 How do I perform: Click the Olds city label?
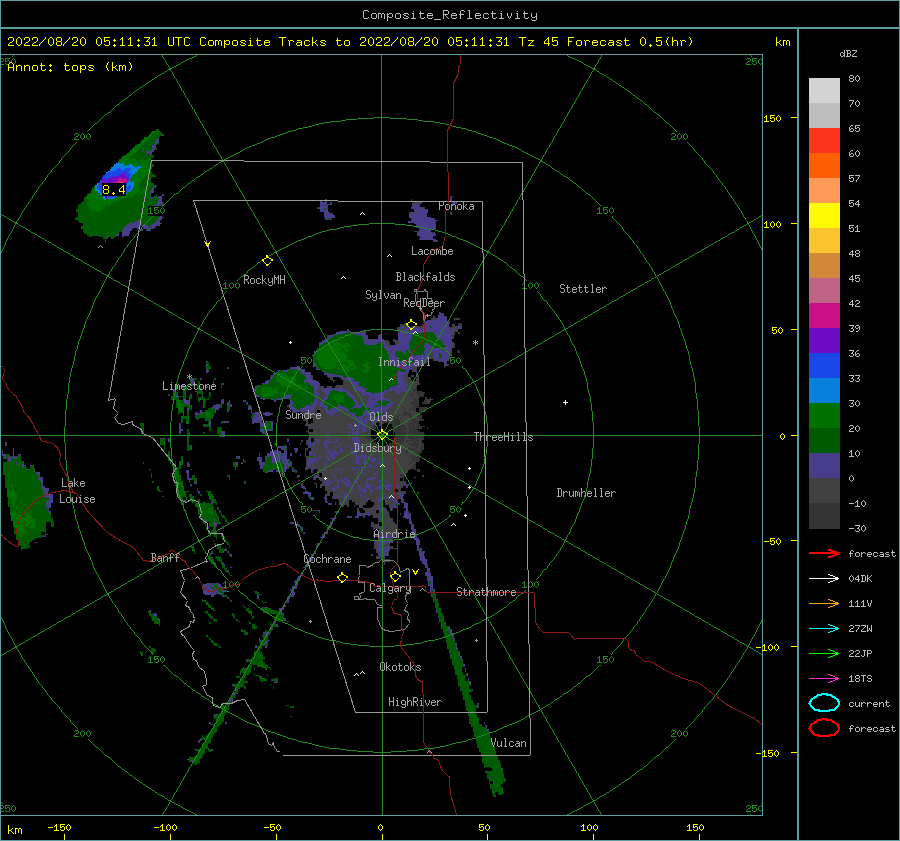click(381, 417)
